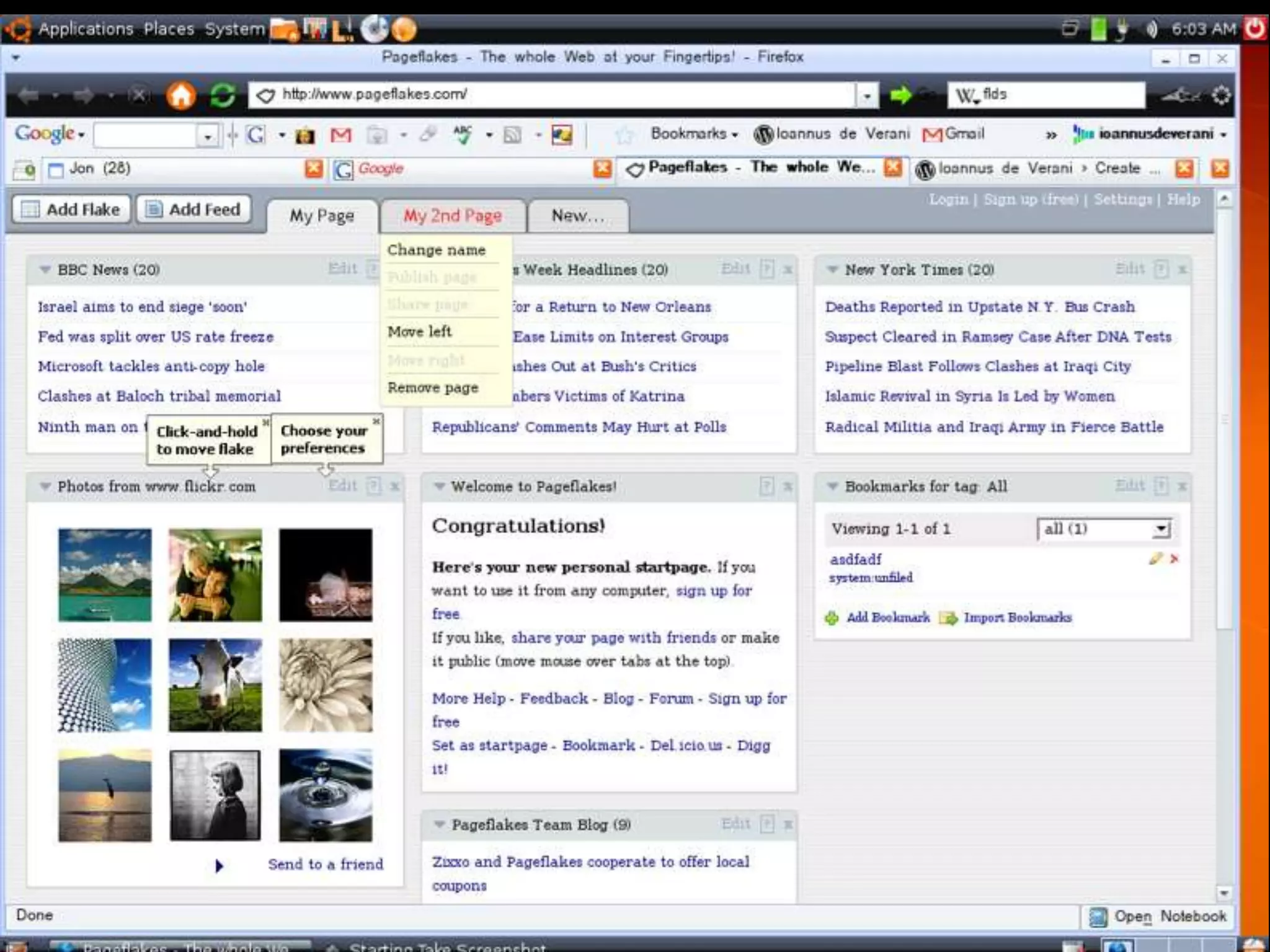Click the Open Notebook status bar icon
Screen dimensions: 1270x952
pyautogui.click(x=1098, y=917)
